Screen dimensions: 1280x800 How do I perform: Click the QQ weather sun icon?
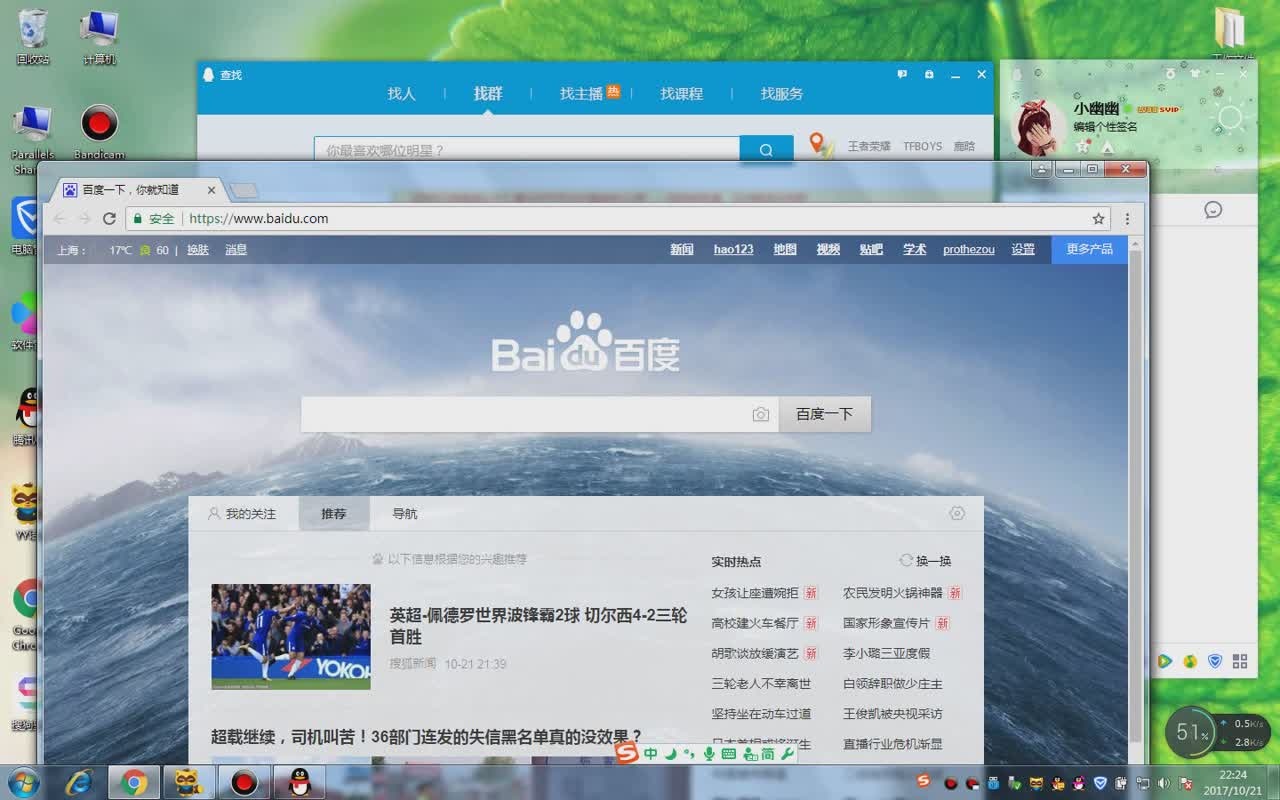(x=1230, y=118)
